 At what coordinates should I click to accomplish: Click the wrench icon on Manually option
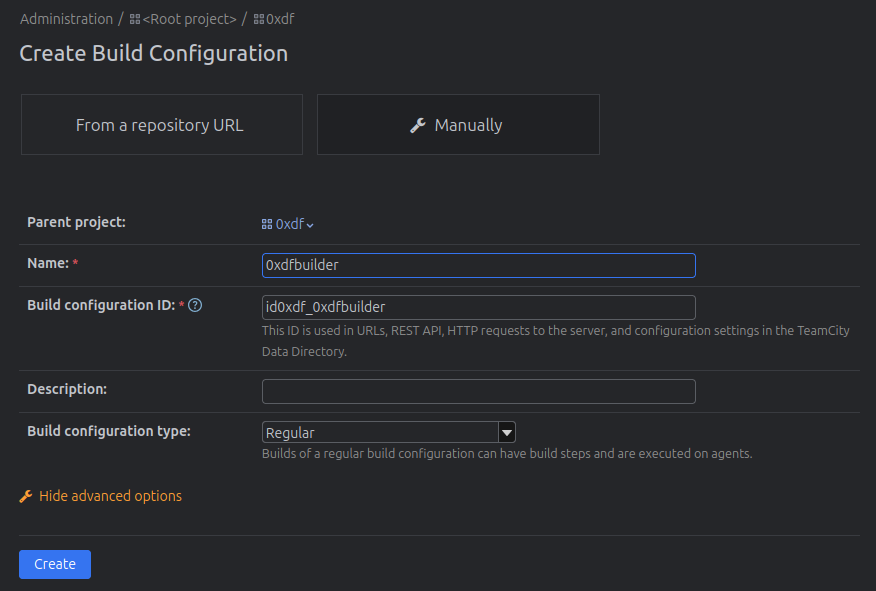(x=418, y=125)
